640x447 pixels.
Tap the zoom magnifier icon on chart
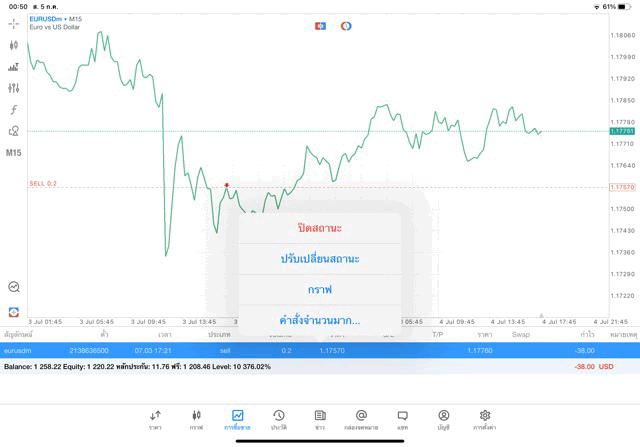[x=13, y=287]
